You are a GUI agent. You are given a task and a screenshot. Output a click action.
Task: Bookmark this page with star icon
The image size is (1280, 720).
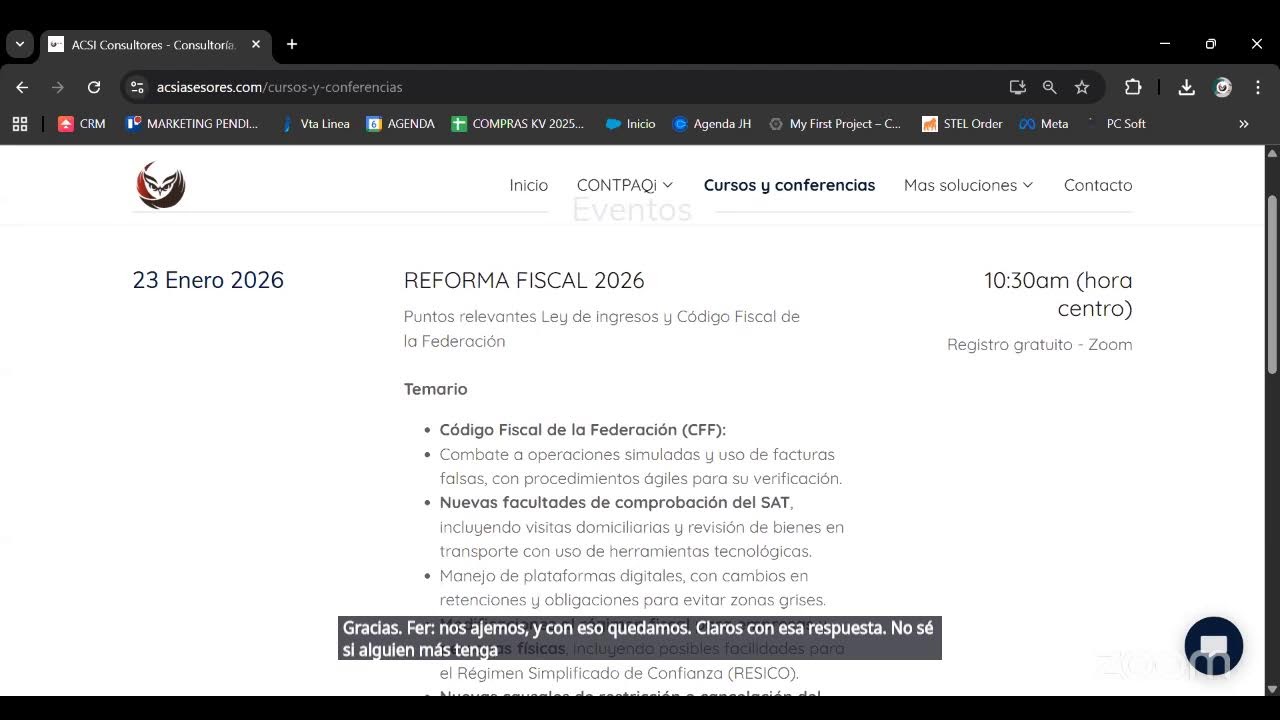(1082, 87)
